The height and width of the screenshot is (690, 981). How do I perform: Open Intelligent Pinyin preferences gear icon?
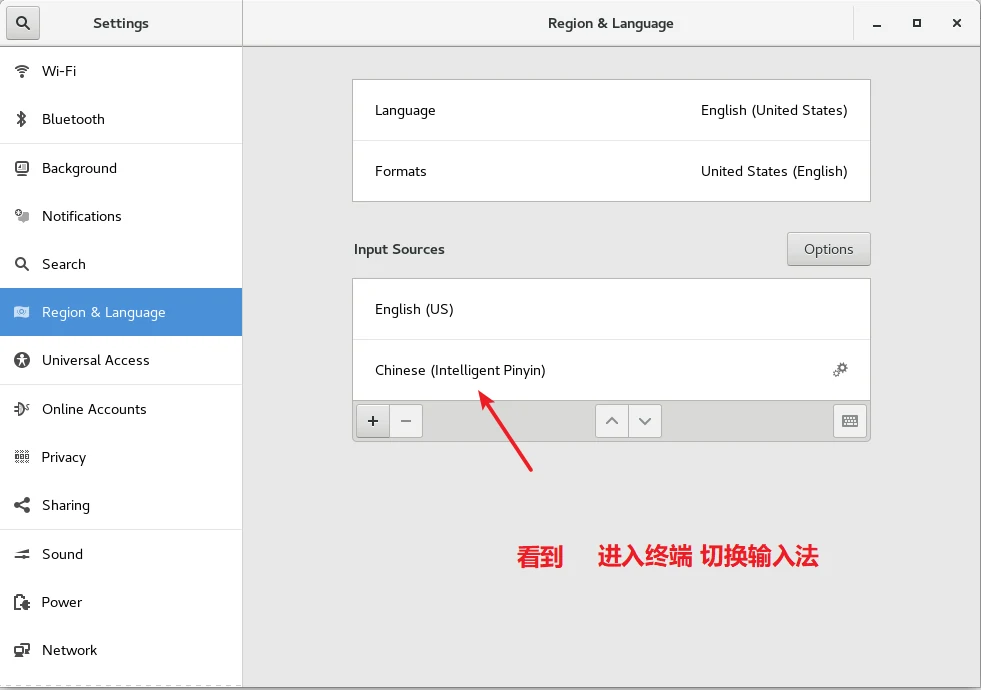click(x=840, y=370)
